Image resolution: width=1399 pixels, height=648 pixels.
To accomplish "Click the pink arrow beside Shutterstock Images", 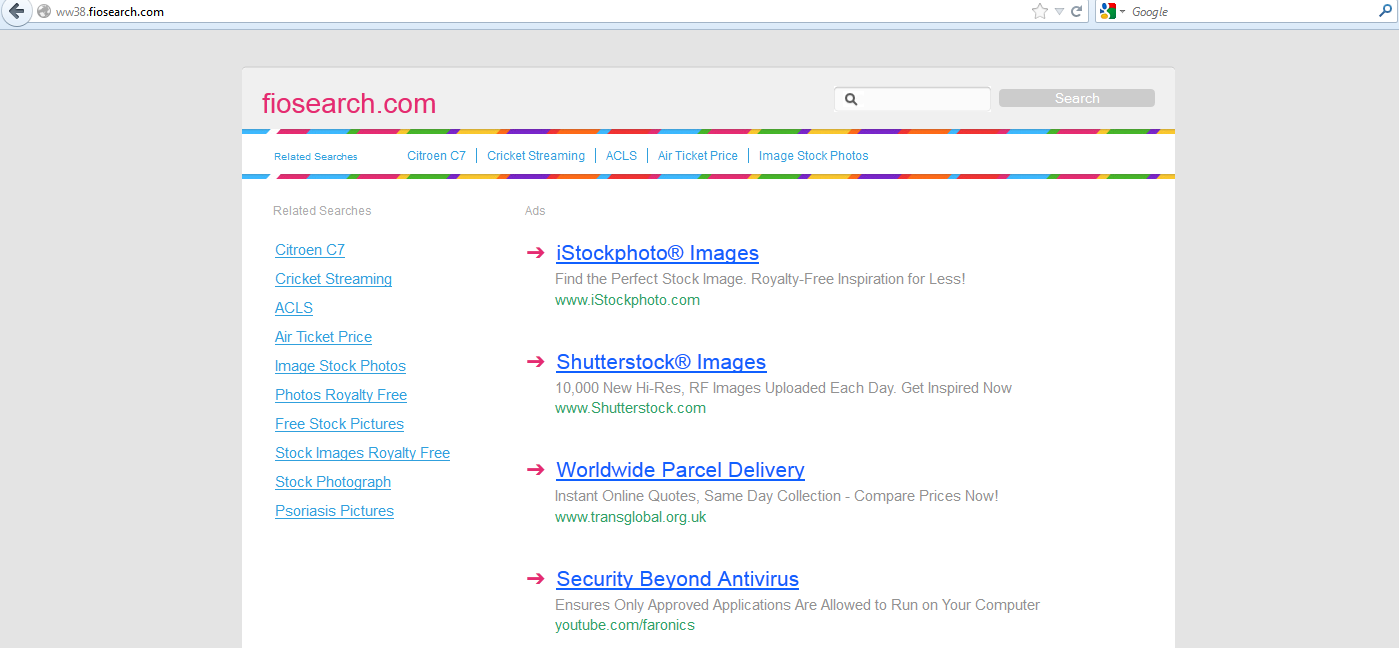I will (x=535, y=361).
